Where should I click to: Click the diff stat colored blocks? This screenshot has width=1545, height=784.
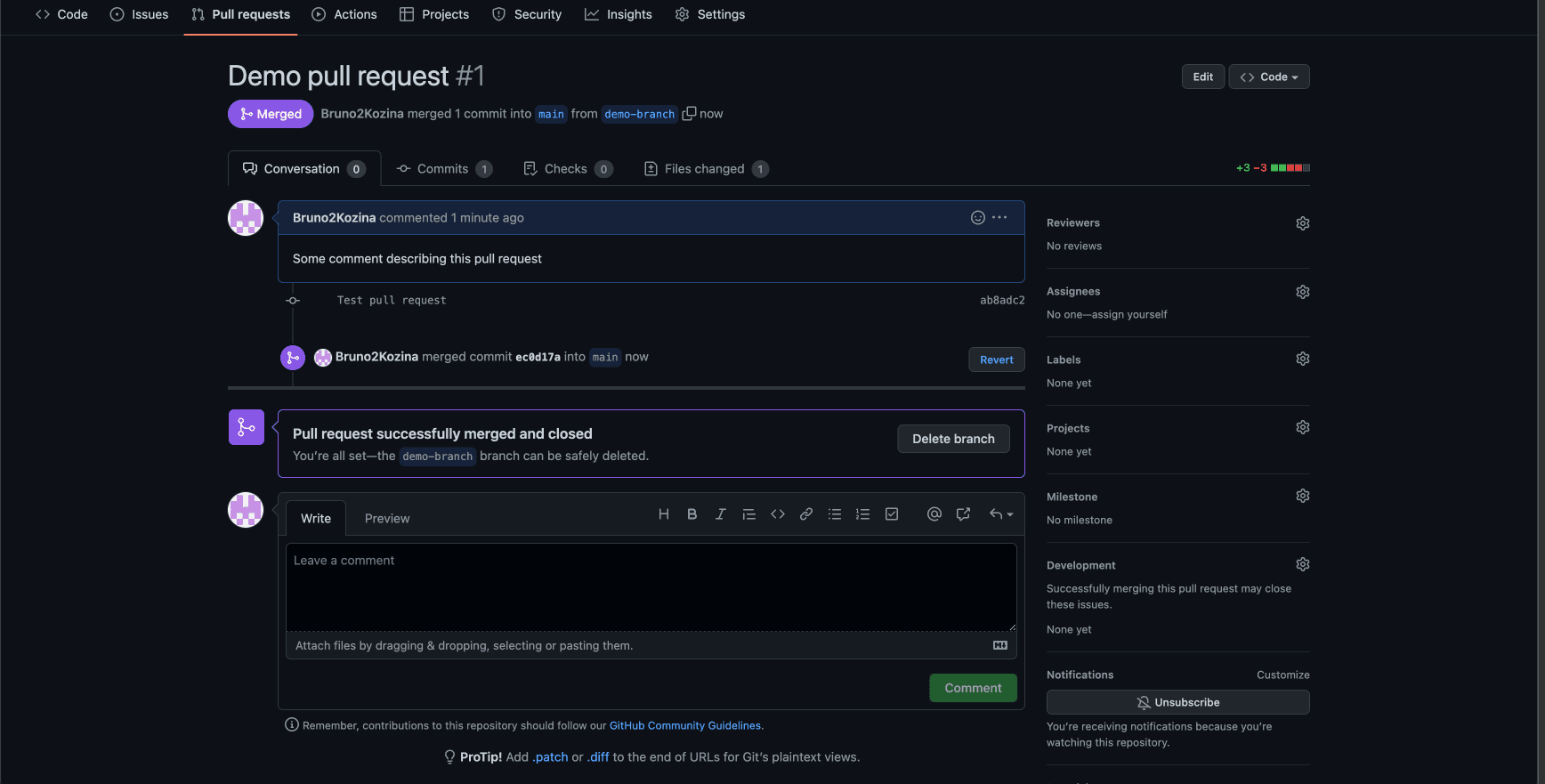[1290, 168]
